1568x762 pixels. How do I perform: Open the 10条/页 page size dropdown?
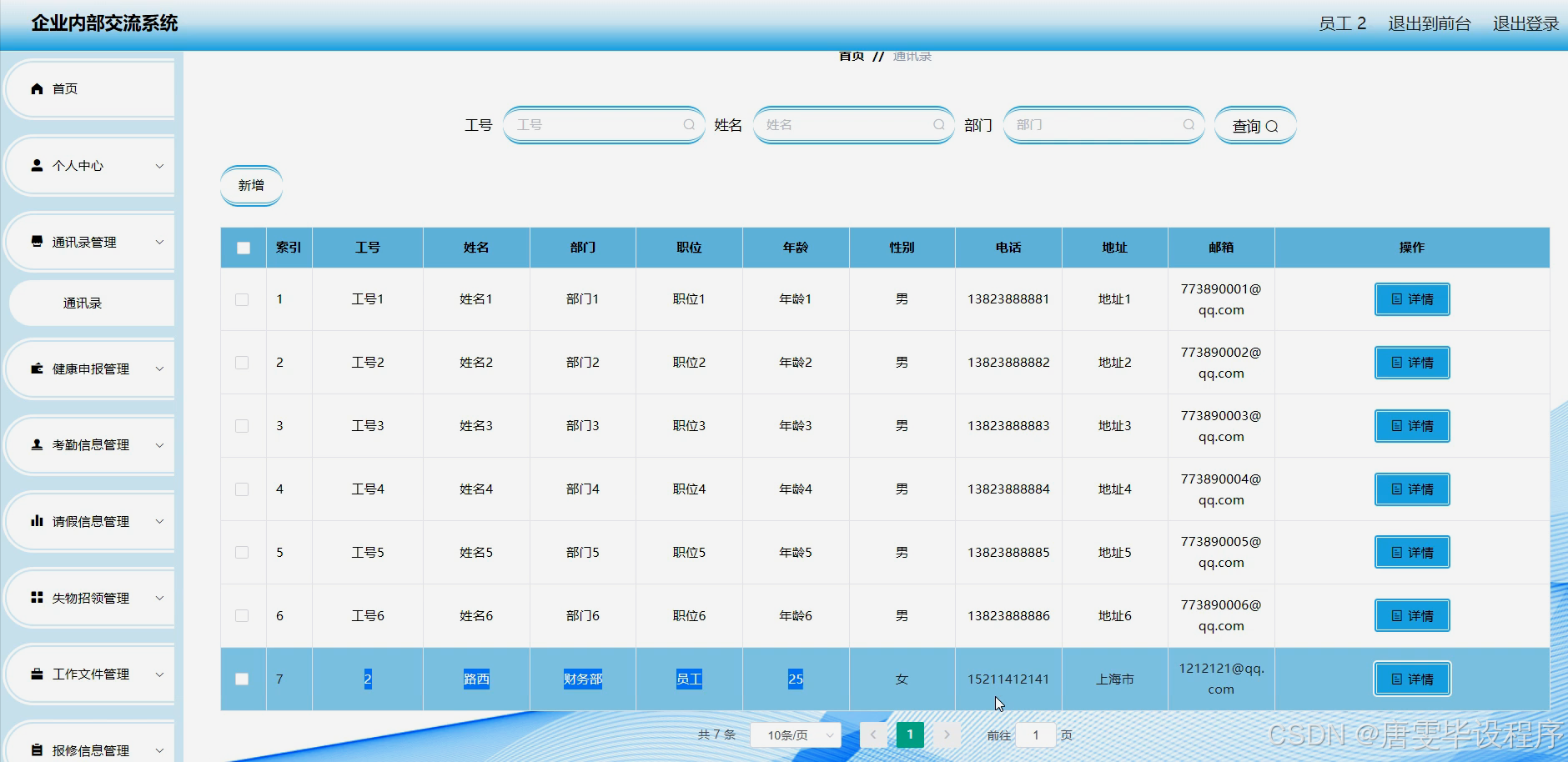pos(796,734)
